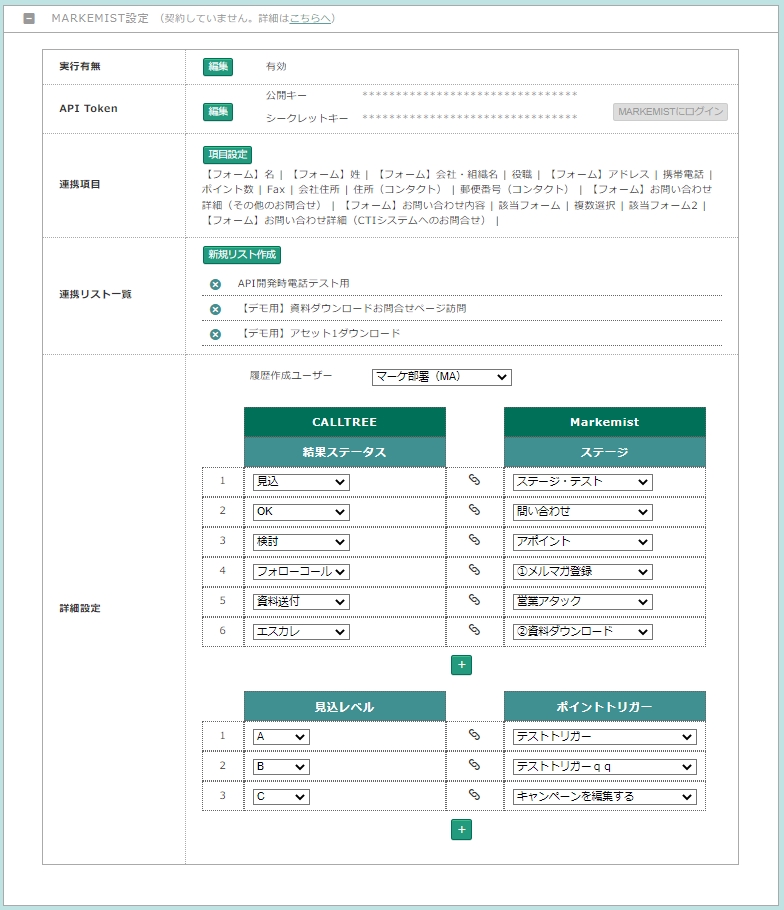
Task: Open the 問い合わせ stage dropdown
Action: tap(583, 512)
